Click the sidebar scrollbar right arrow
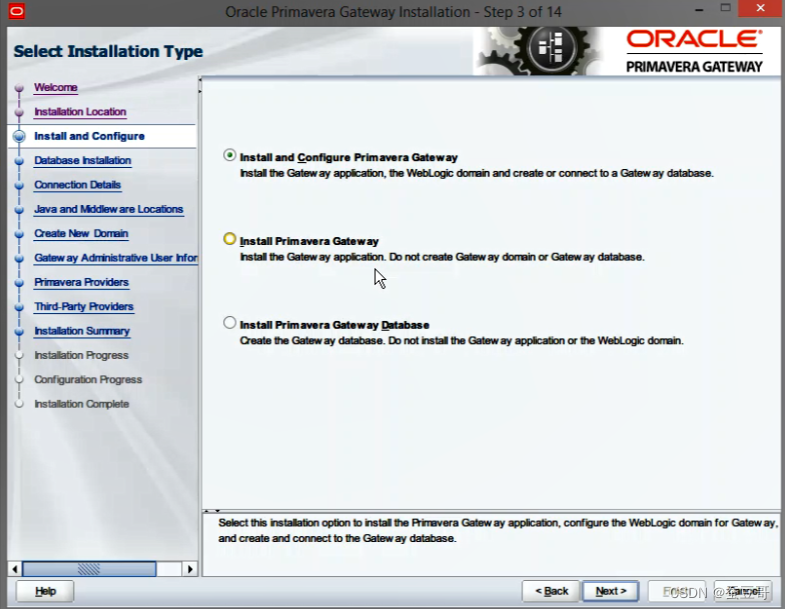Viewport: 785px width, 609px height. pos(190,569)
